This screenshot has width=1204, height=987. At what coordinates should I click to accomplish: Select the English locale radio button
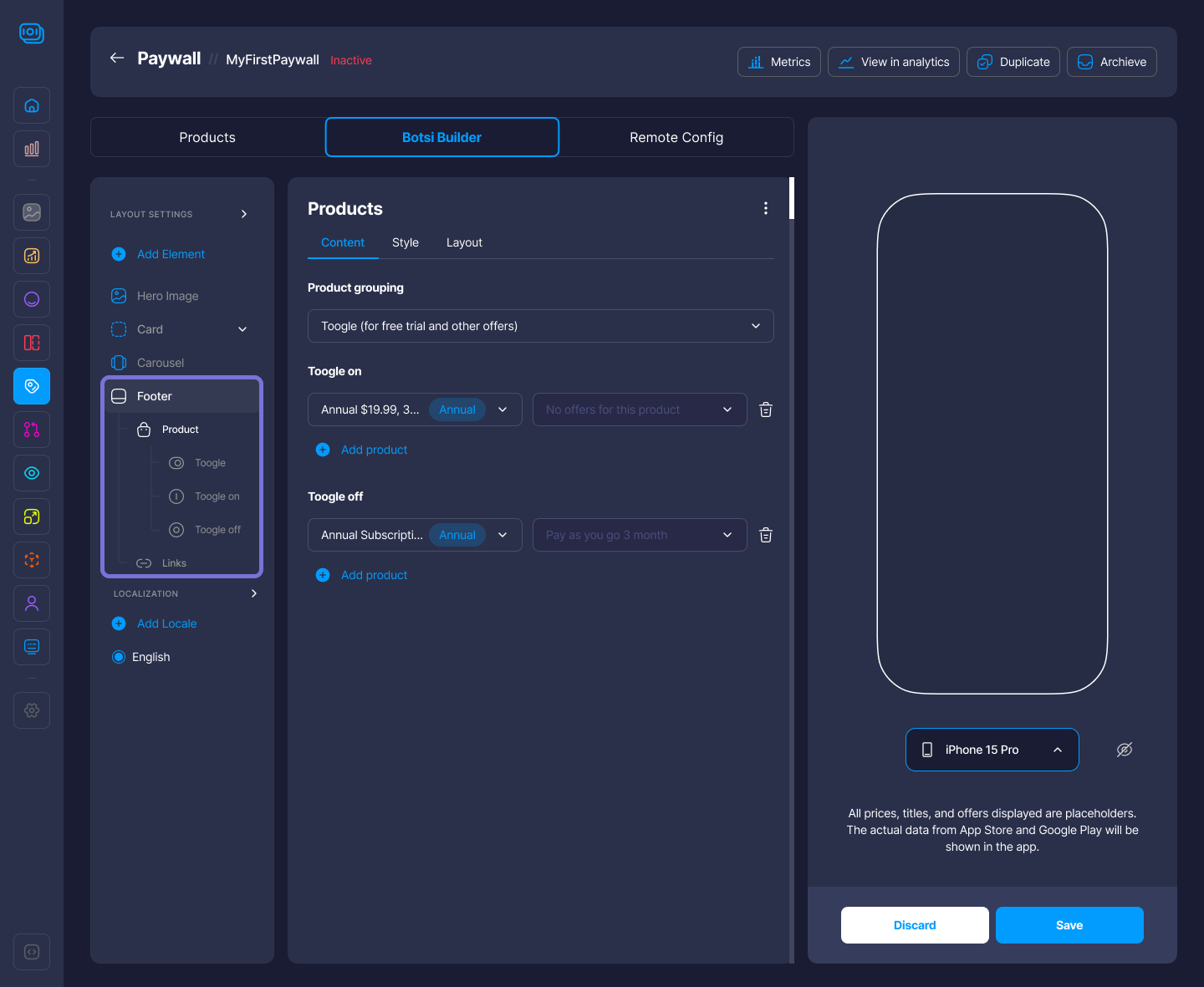[119, 657]
